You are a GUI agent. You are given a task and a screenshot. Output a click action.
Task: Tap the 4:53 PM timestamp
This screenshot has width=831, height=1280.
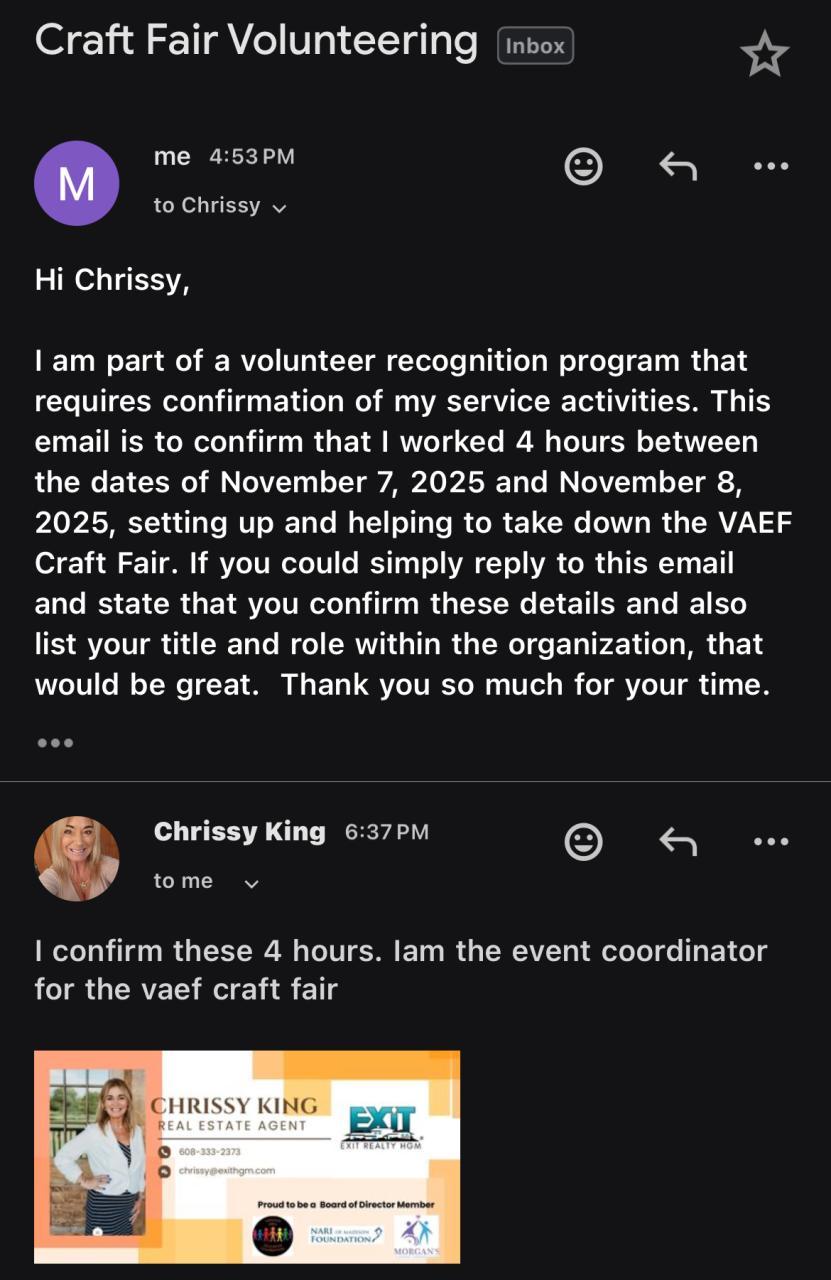point(252,157)
